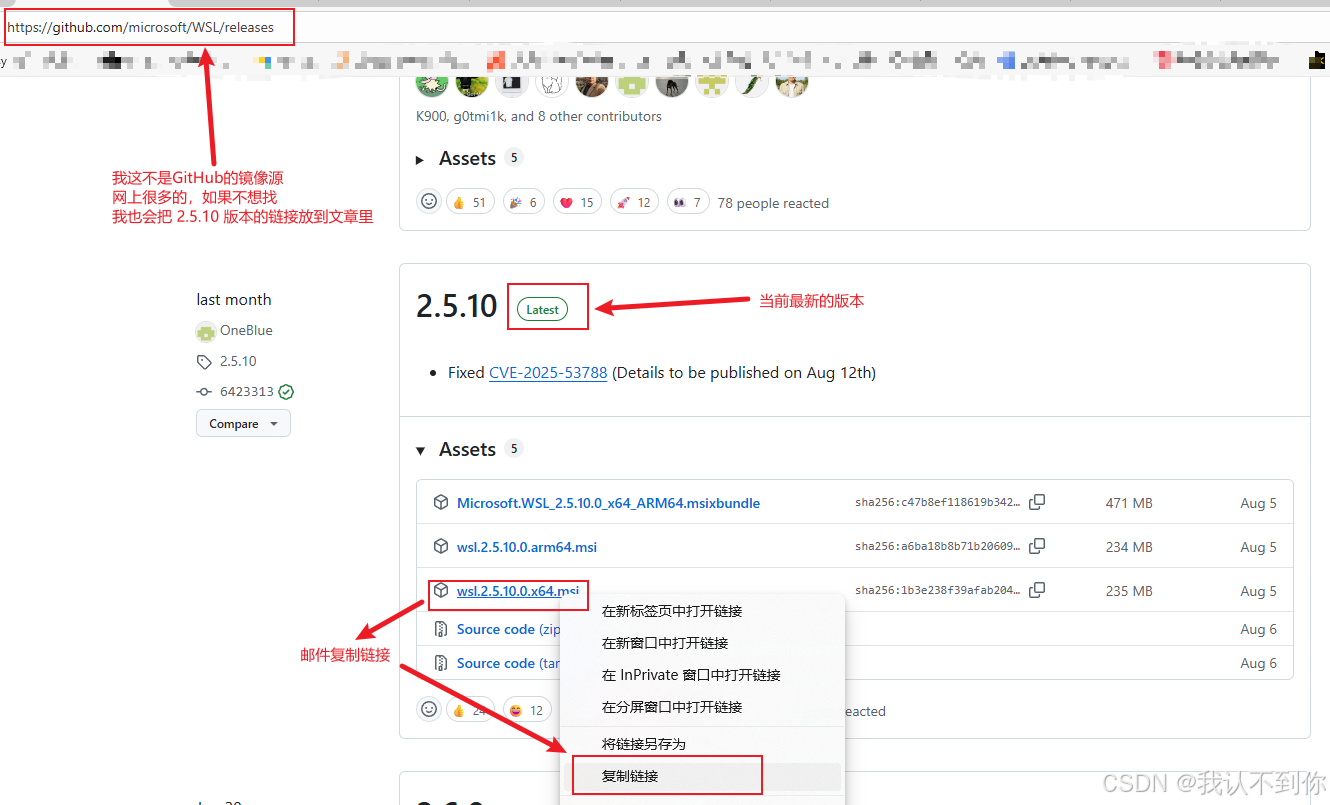Toggle the heart reaction showing 15
The image size is (1330, 805).
pos(577,202)
